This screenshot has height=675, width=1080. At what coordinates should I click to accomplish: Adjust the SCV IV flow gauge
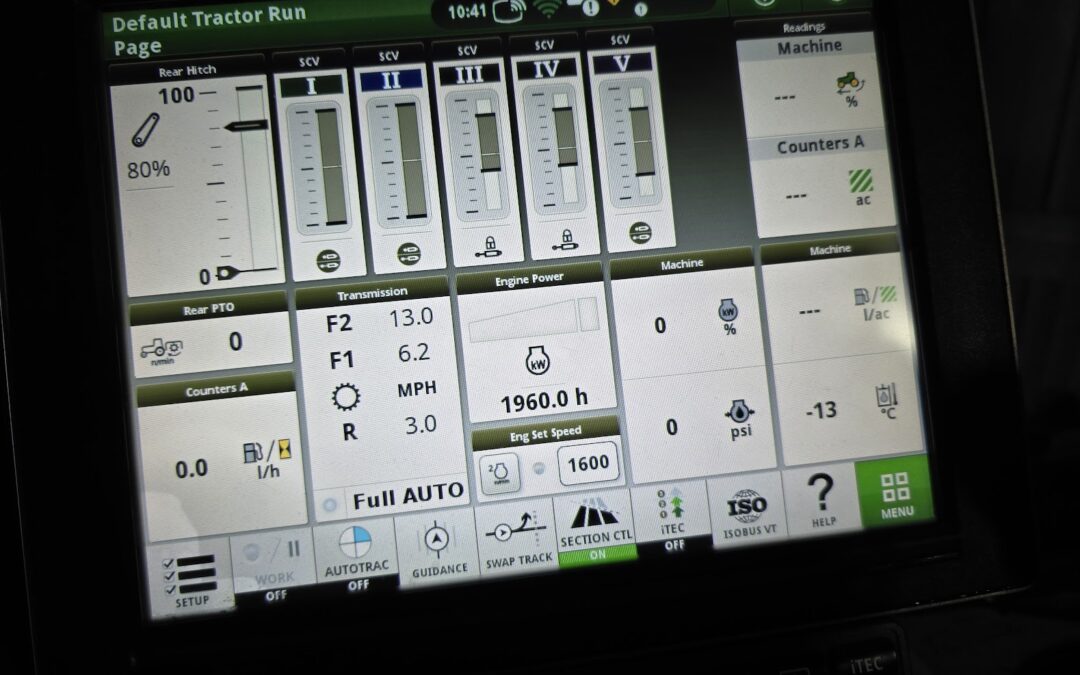pos(555,149)
